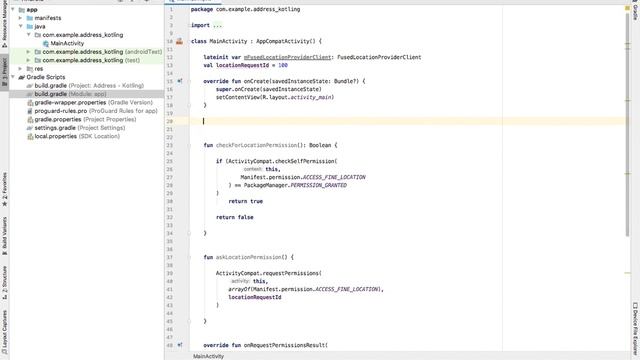Image resolution: width=640 pixels, height=360 pixels.
Task: Click on 'locationRequestId = 100' value
Action: (x=252, y=65)
